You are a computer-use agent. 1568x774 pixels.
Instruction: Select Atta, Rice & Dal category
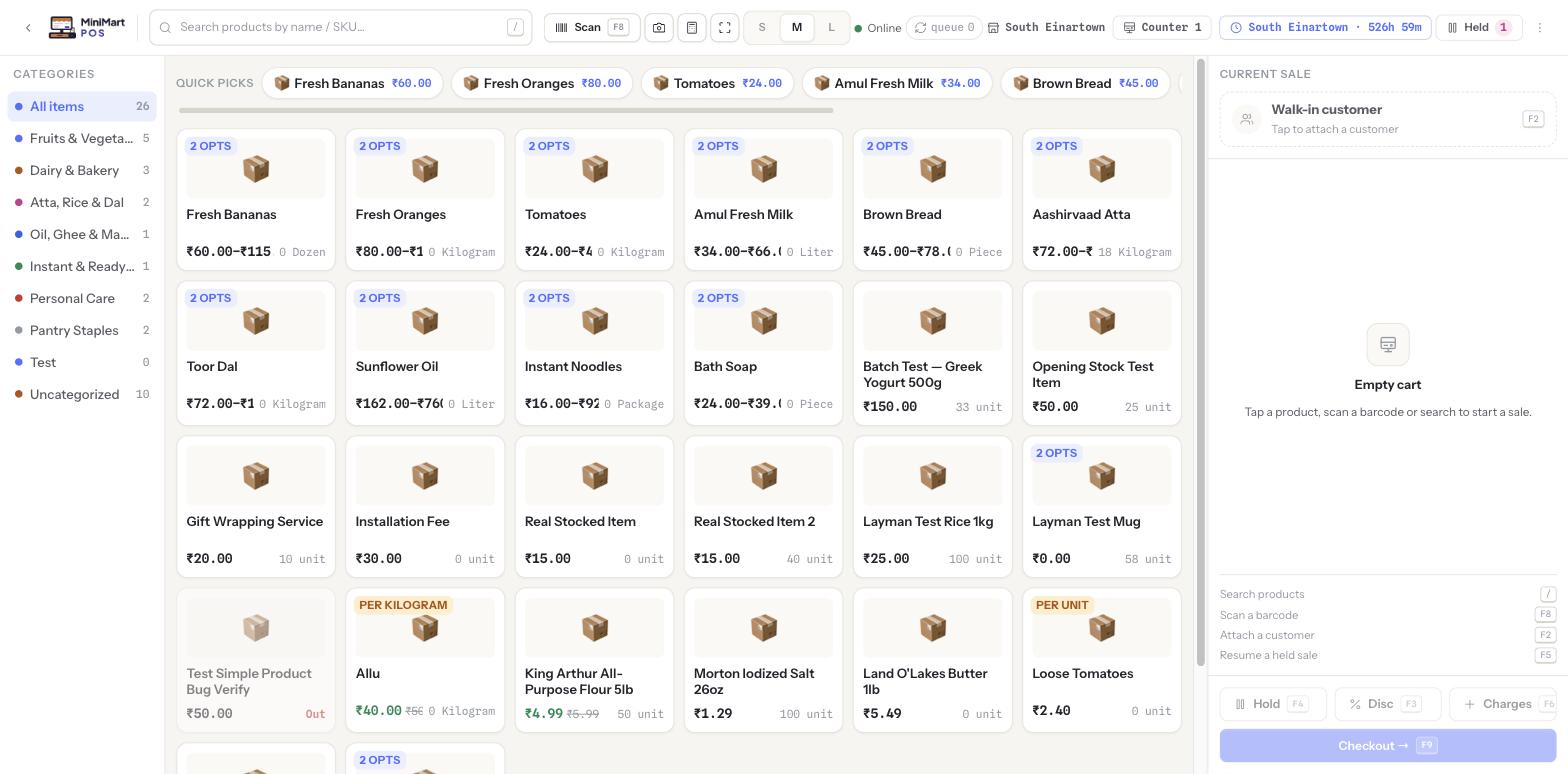tap(82, 202)
